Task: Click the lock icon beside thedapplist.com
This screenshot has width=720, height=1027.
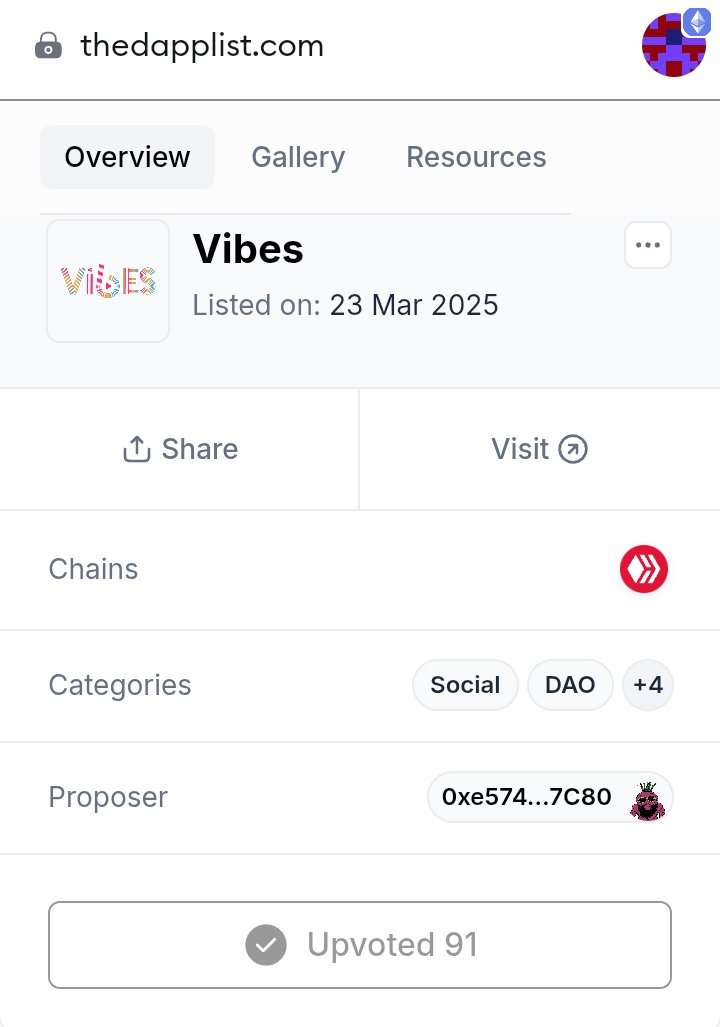Action: click(x=48, y=46)
